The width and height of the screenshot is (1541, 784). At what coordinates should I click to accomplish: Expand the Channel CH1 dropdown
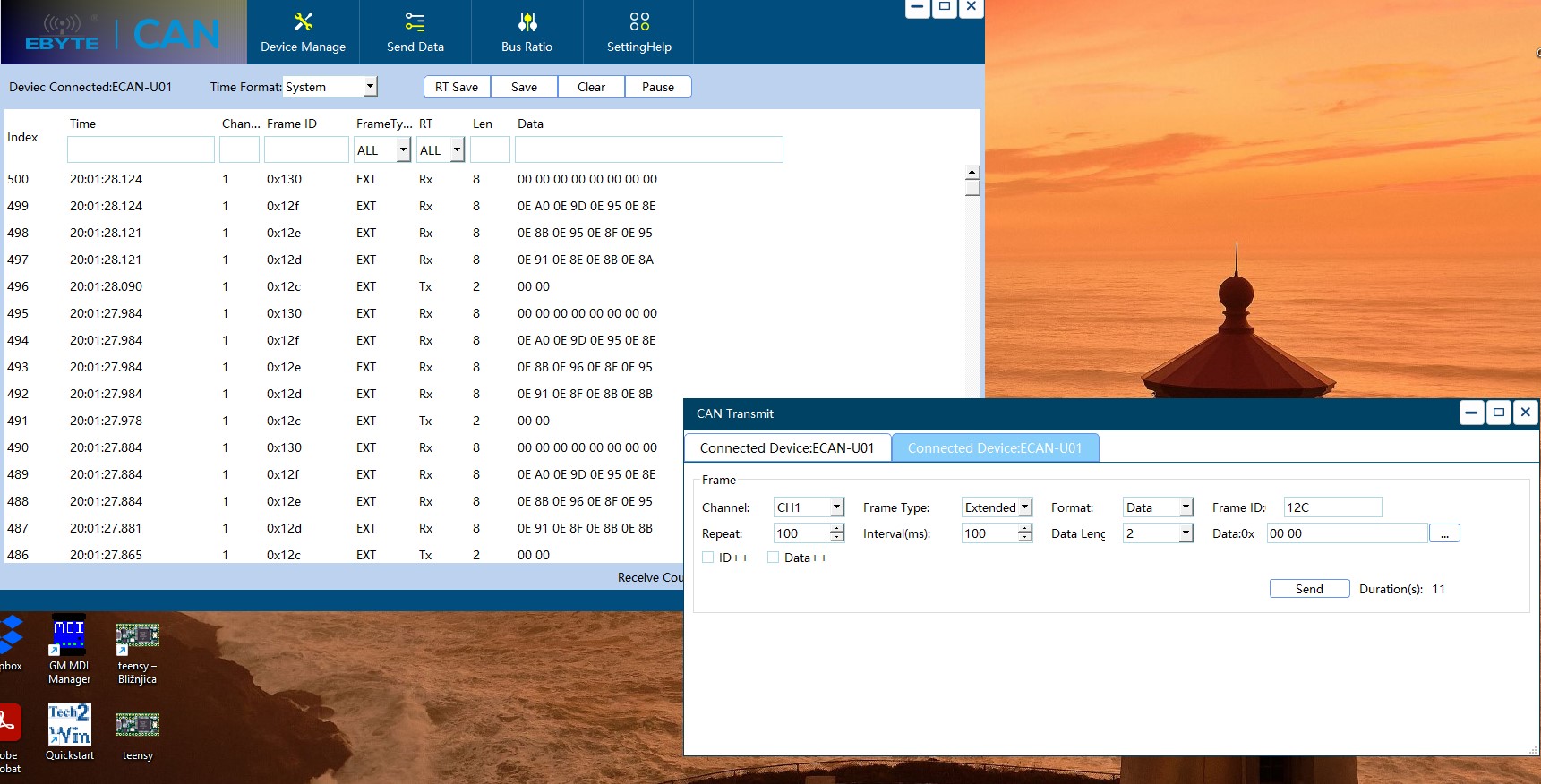[x=836, y=507]
